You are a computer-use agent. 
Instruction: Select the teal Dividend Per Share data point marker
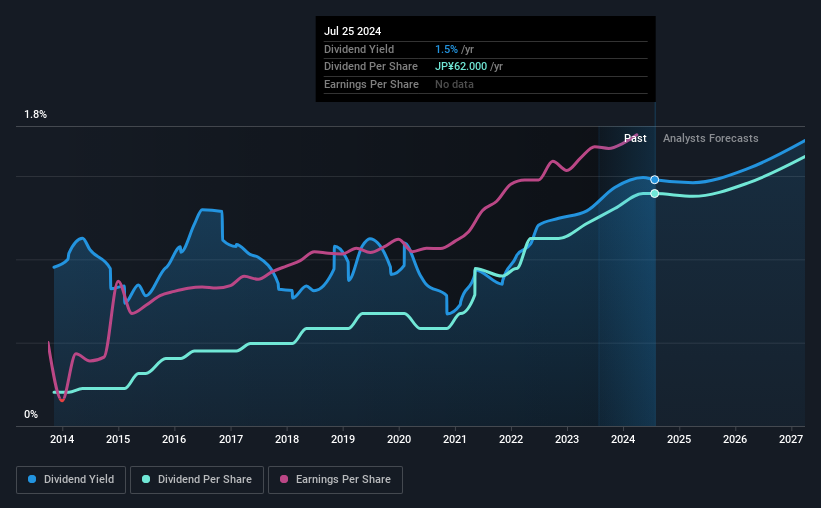654,194
